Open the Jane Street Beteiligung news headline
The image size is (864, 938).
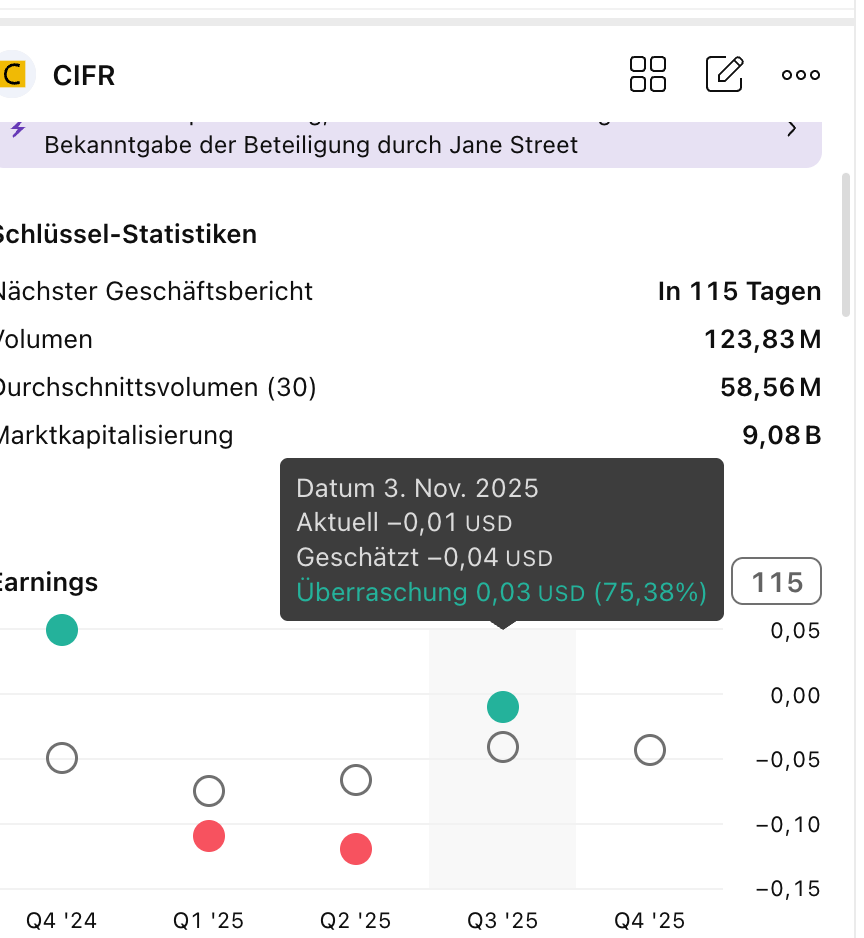(x=311, y=145)
